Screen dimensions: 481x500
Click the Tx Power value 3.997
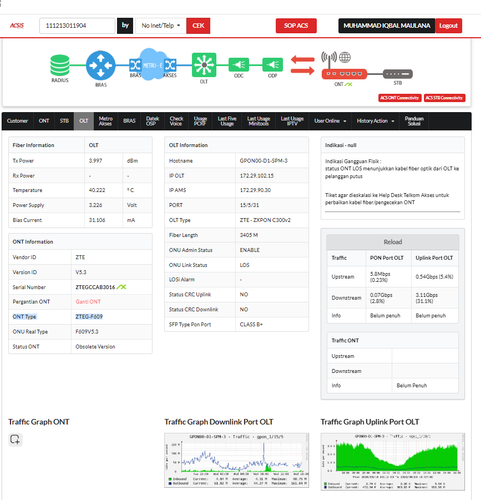point(95,161)
